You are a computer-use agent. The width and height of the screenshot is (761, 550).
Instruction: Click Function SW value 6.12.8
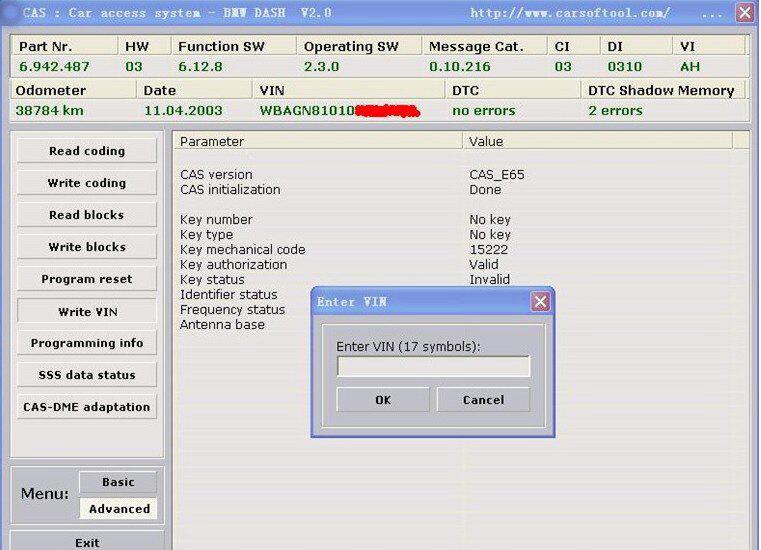(200, 67)
